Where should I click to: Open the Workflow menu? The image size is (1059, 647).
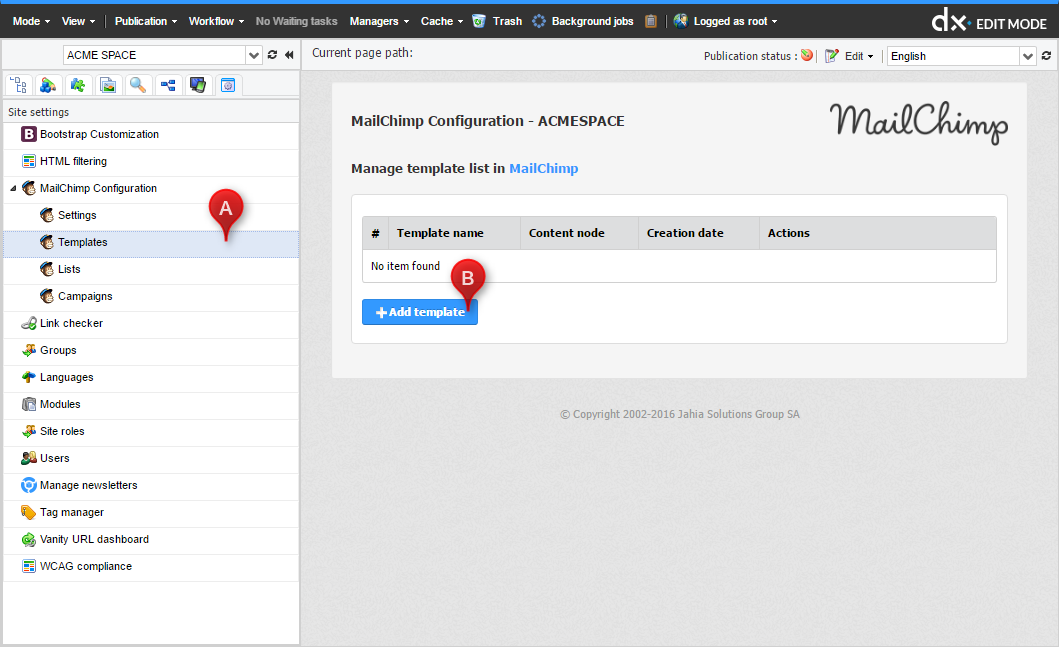point(216,21)
